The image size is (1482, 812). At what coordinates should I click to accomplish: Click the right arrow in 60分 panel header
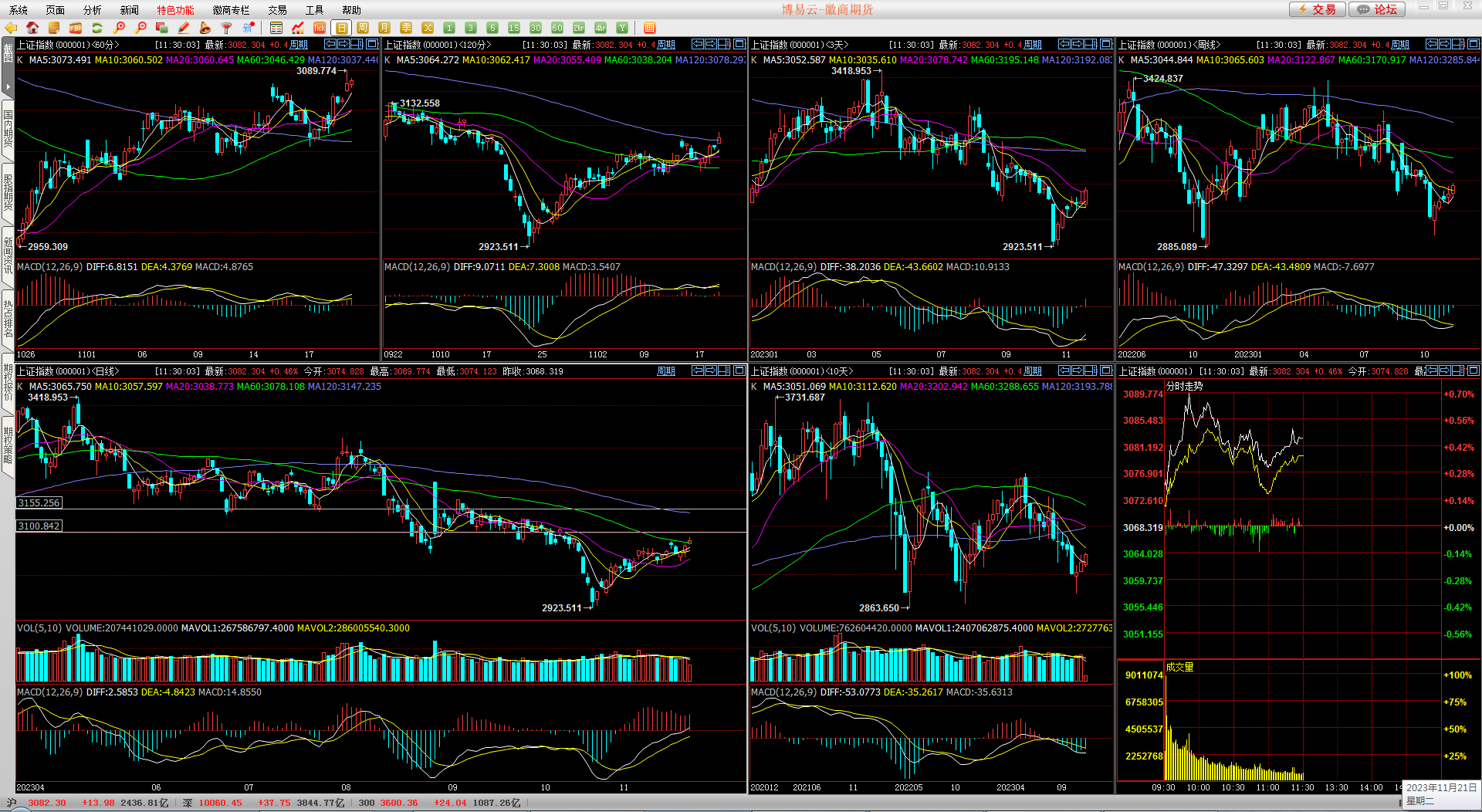(343, 44)
